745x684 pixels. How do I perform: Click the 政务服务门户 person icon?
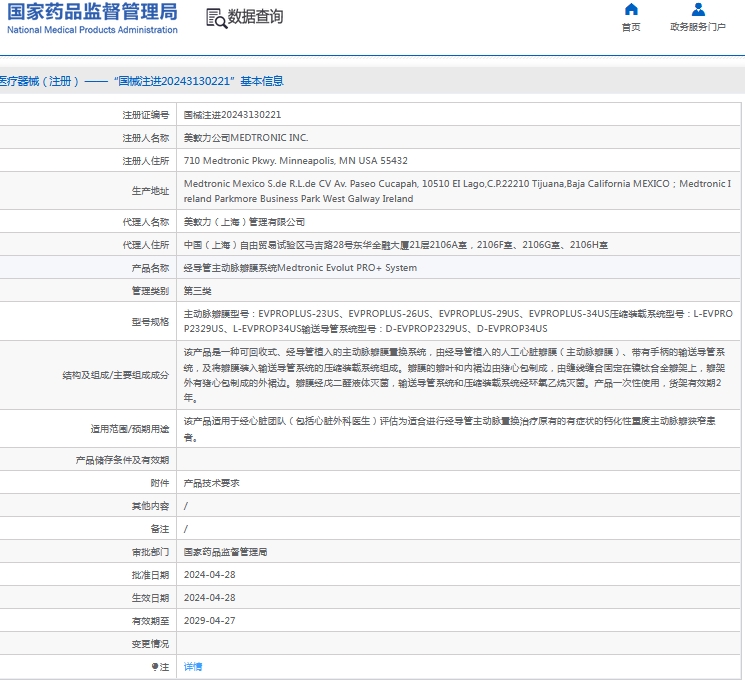point(698,10)
